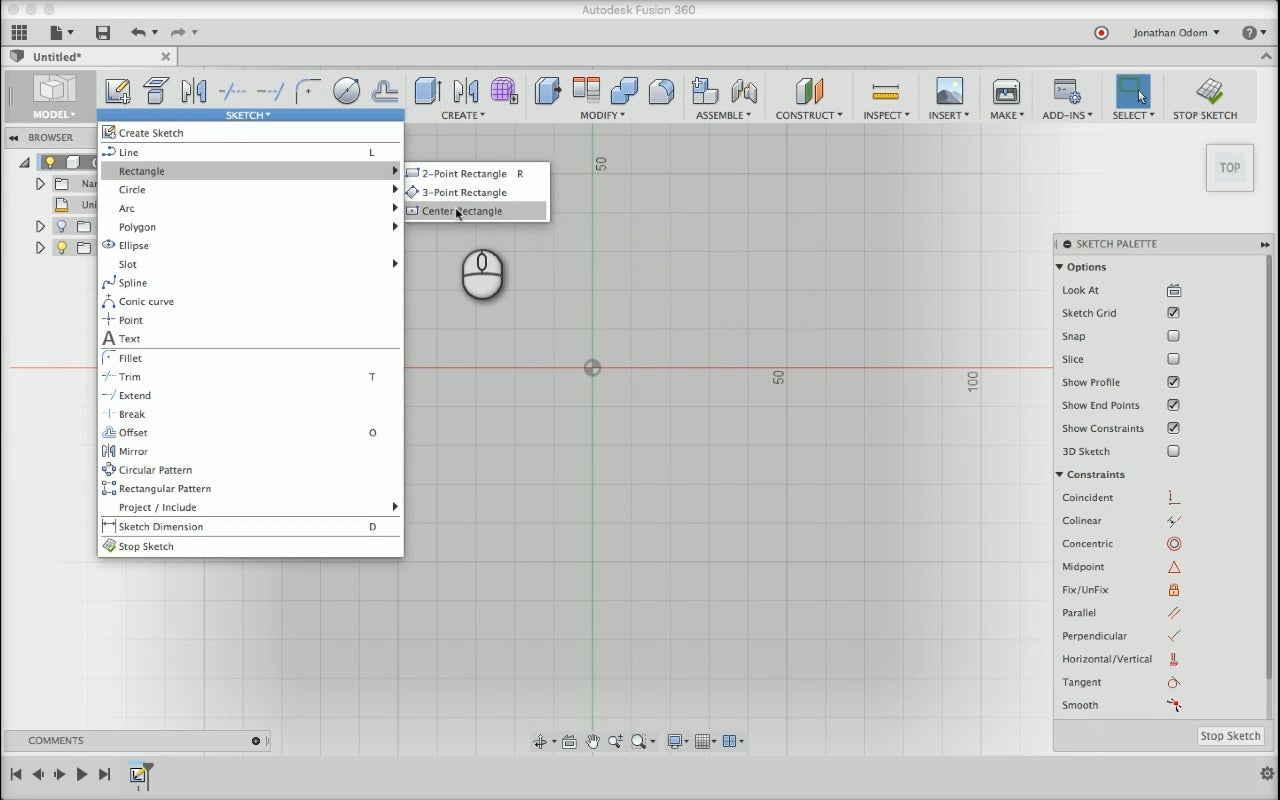The height and width of the screenshot is (800, 1280).
Task: Open the MODIFY dropdown menu
Action: [x=602, y=115]
